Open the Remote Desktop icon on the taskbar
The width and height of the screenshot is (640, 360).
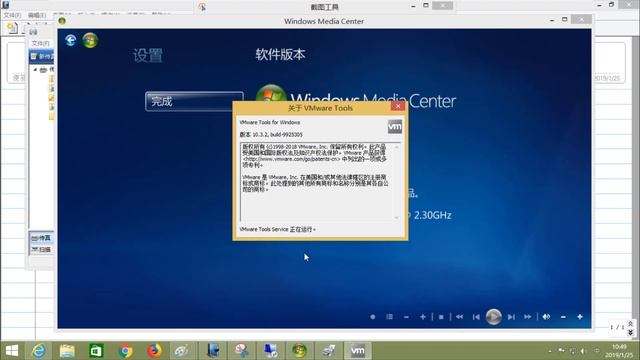tap(270, 351)
